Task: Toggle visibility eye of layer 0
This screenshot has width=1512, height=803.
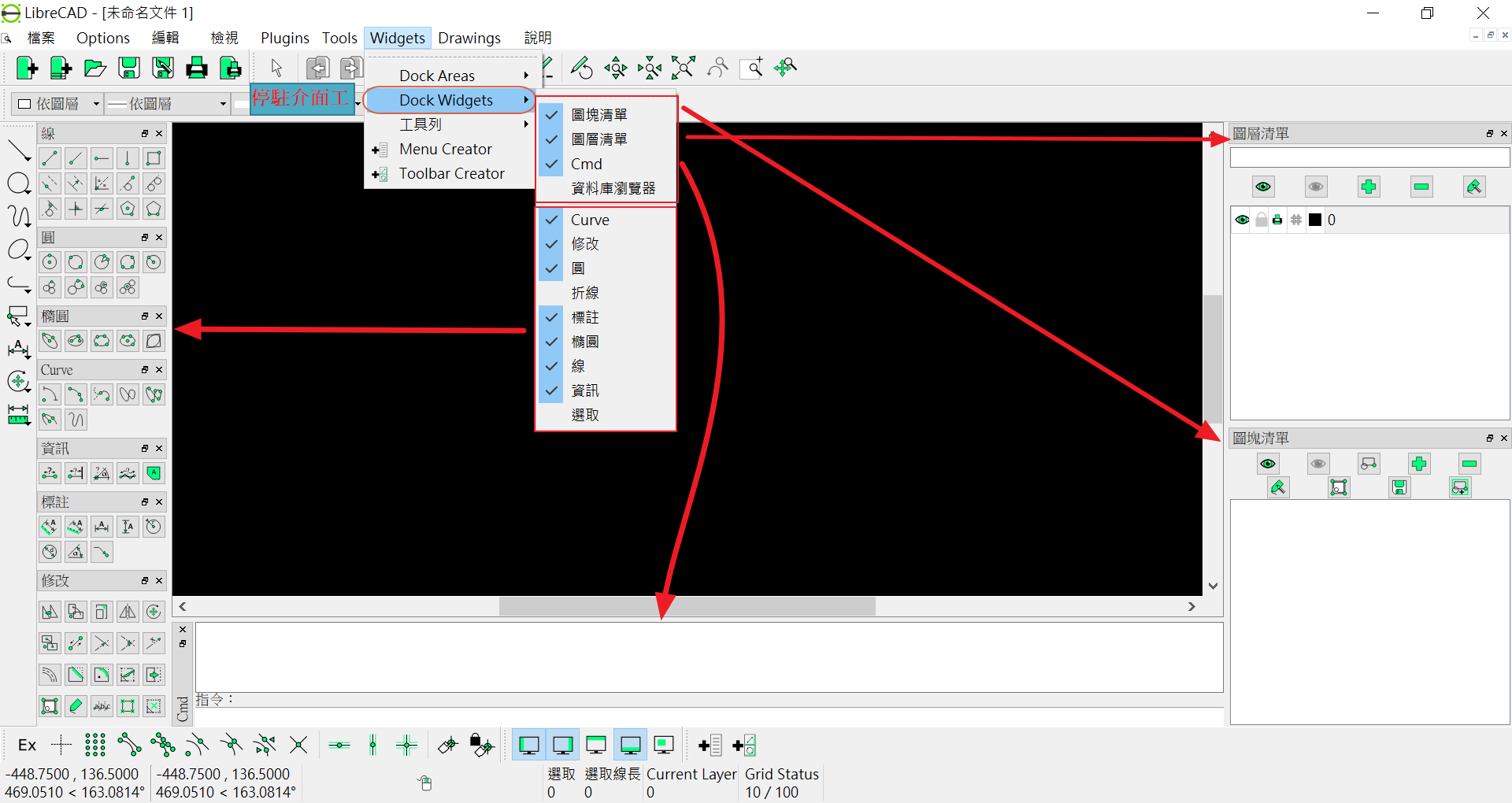Action: [1242, 220]
